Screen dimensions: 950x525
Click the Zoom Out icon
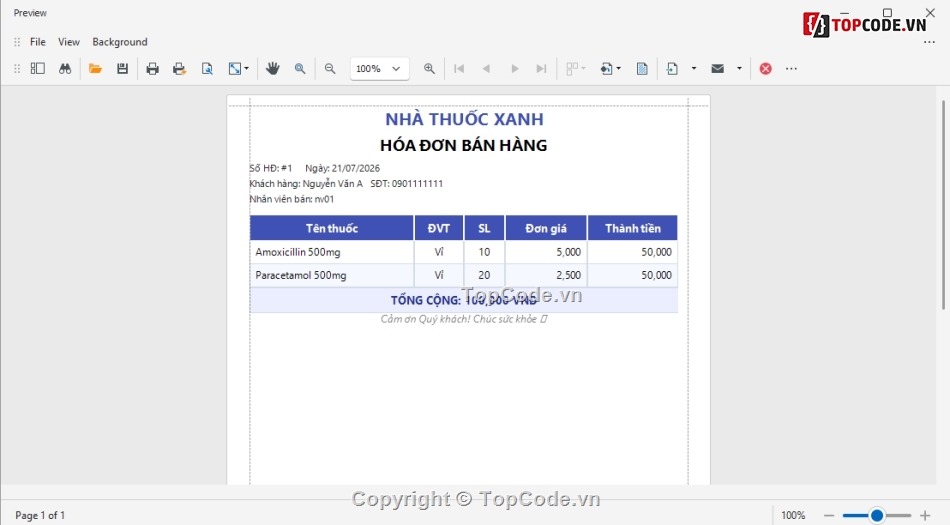[x=330, y=68]
